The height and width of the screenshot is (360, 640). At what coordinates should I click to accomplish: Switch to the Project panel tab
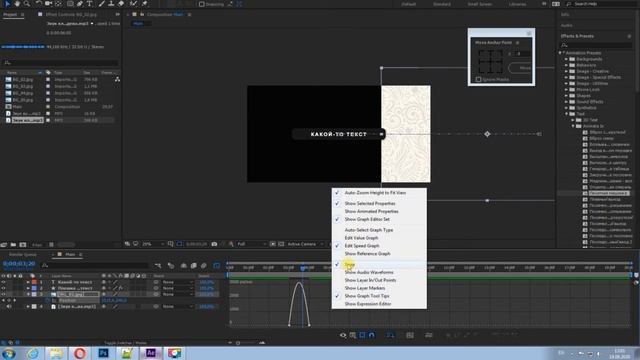click(10, 15)
